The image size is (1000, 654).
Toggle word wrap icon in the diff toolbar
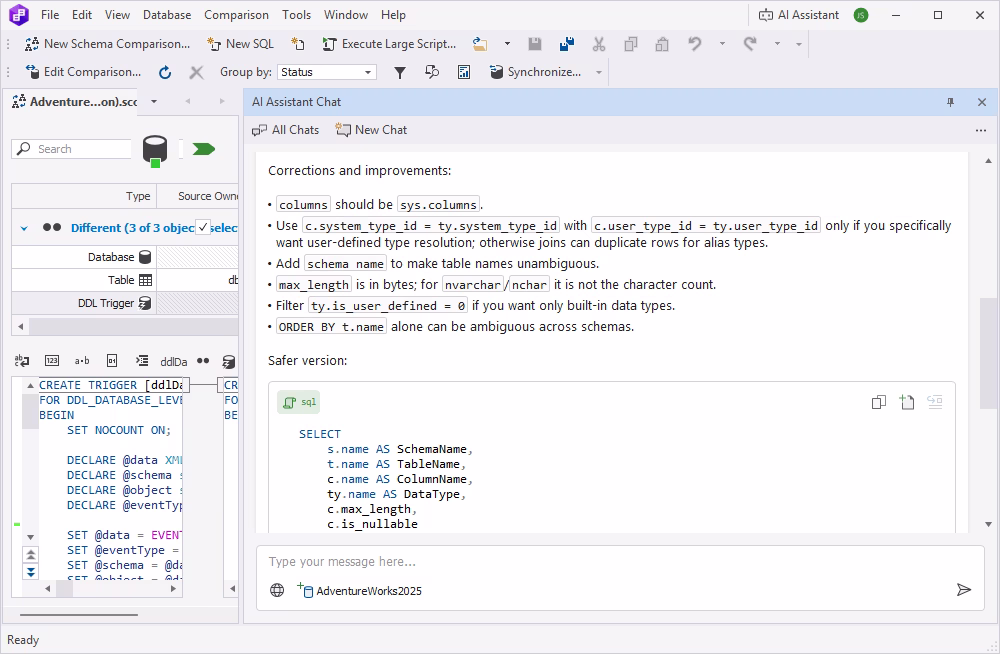[22, 361]
